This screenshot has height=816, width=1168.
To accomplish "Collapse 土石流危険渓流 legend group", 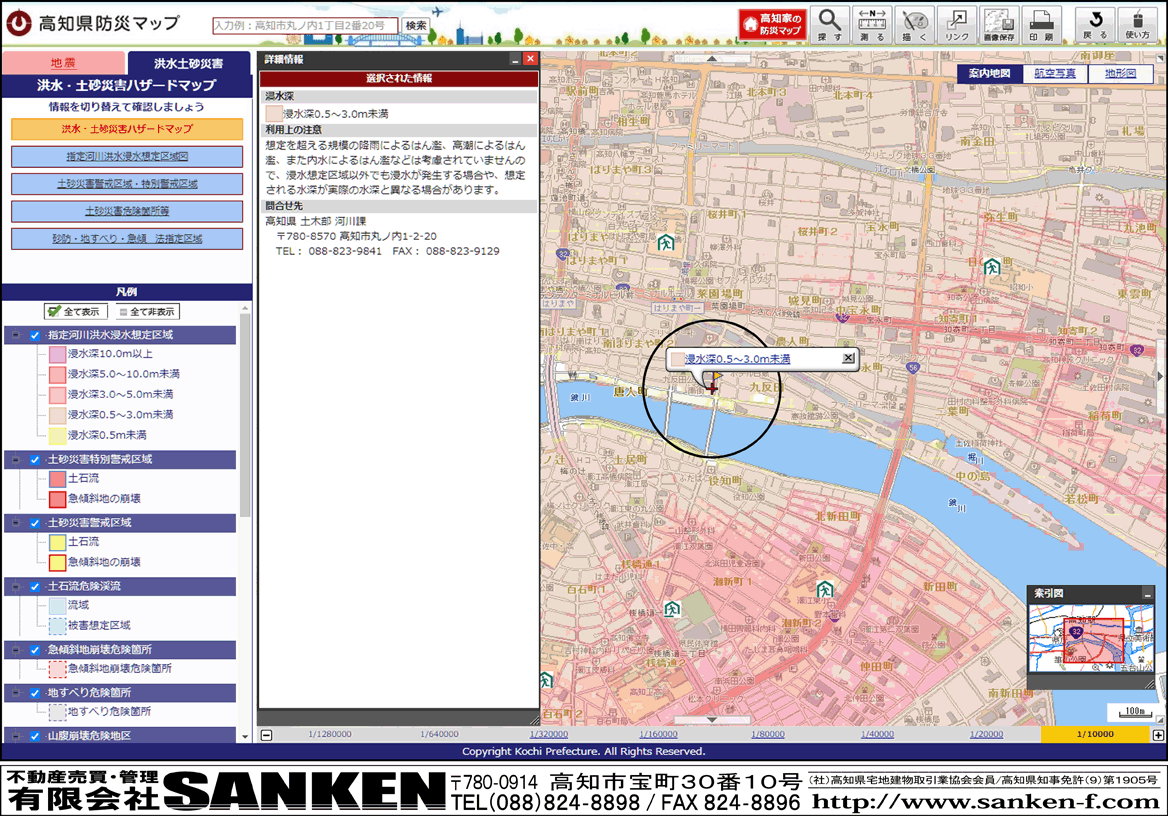I will point(16,586).
